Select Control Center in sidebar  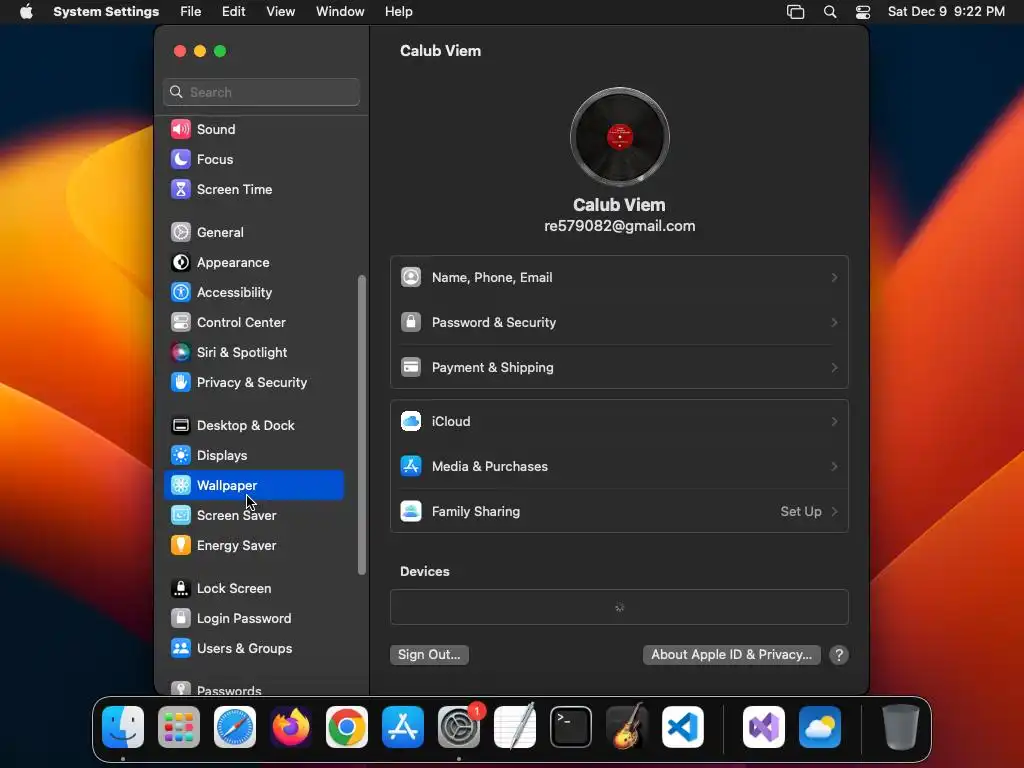253,323
